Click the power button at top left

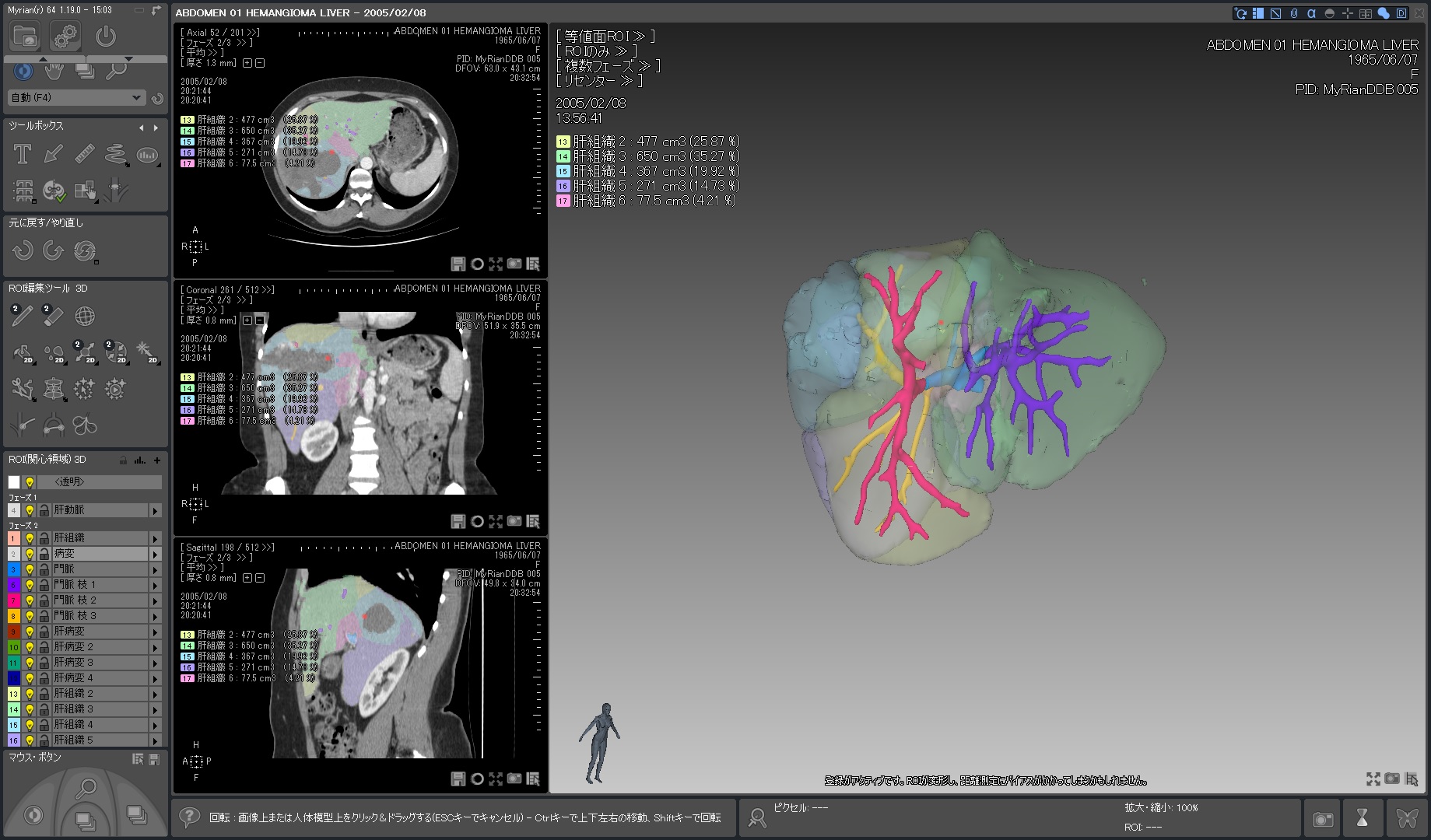(x=106, y=36)
